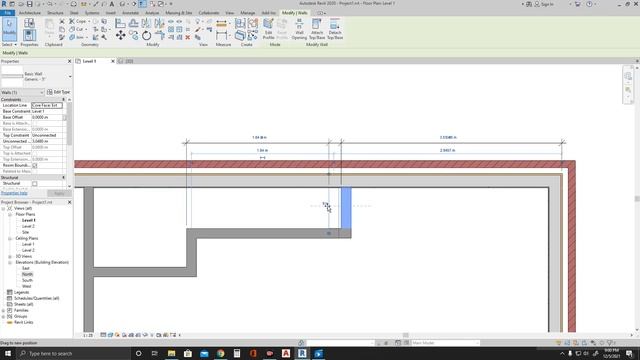Click the Align tool icon

tap(120, 24)
